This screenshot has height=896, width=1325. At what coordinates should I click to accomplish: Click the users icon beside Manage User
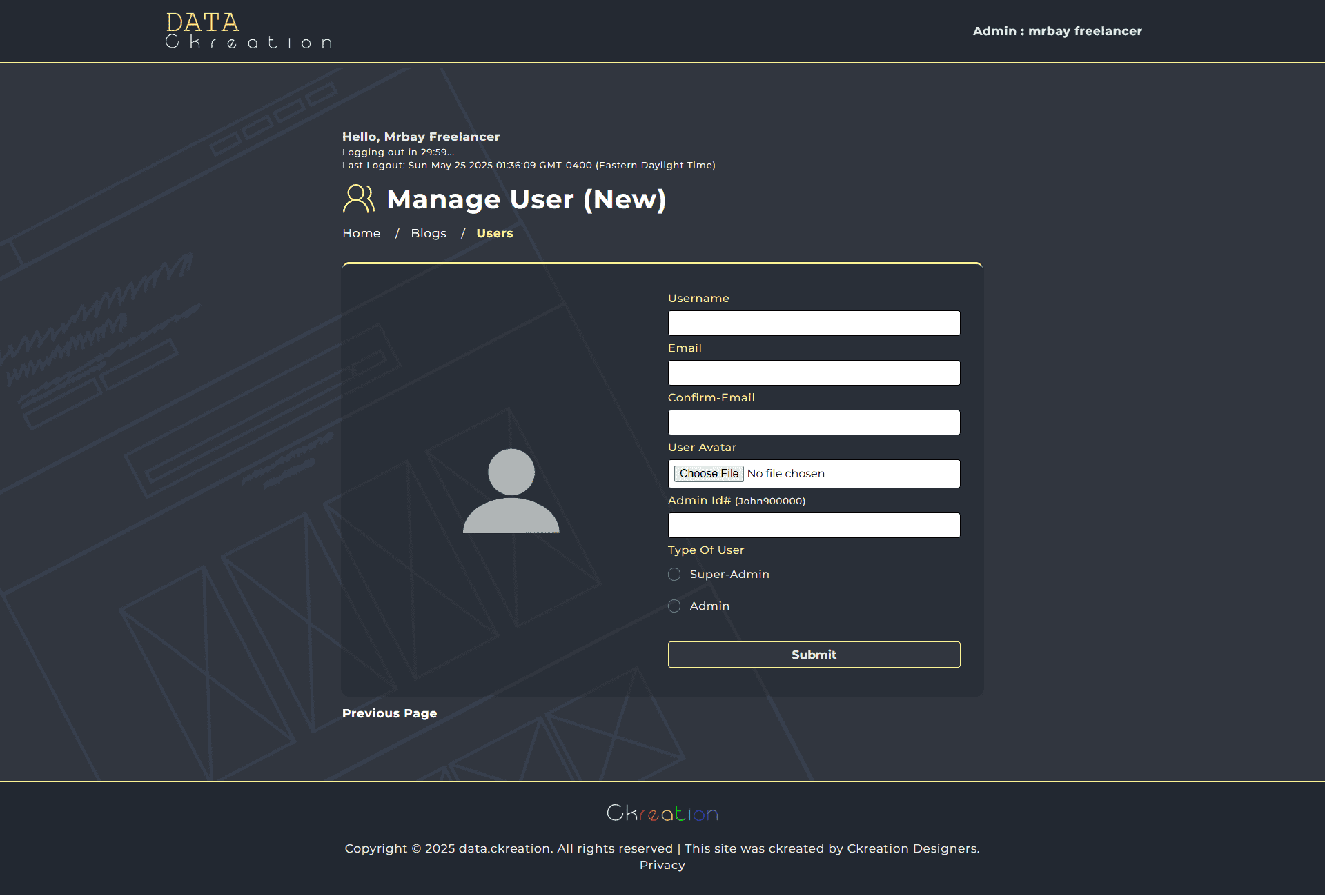[x=358, y=199]
